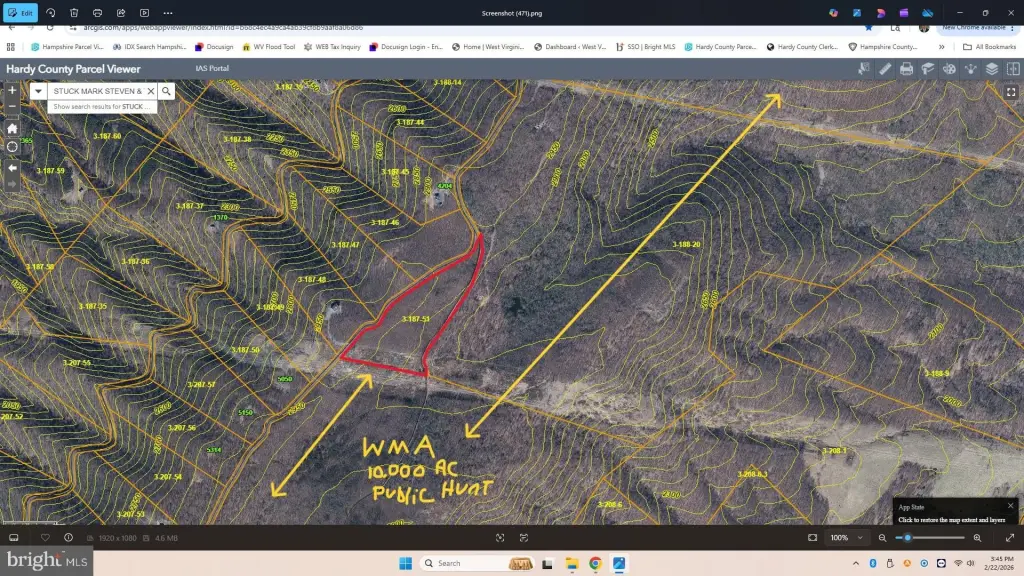Open the Draw palette tool
1024x576 pixels.
click(949, 69)
